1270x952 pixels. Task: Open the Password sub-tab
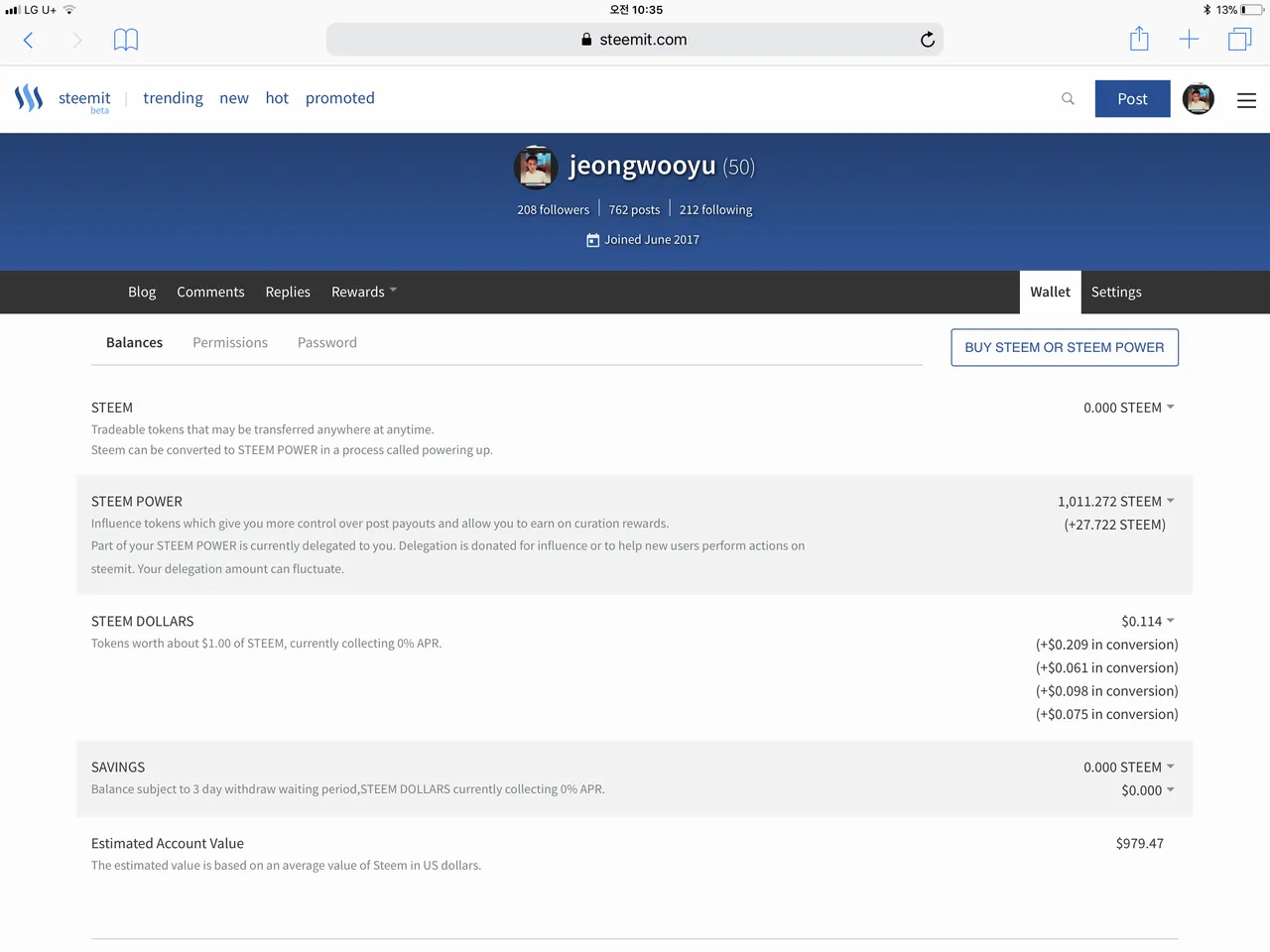pos(327,342)
